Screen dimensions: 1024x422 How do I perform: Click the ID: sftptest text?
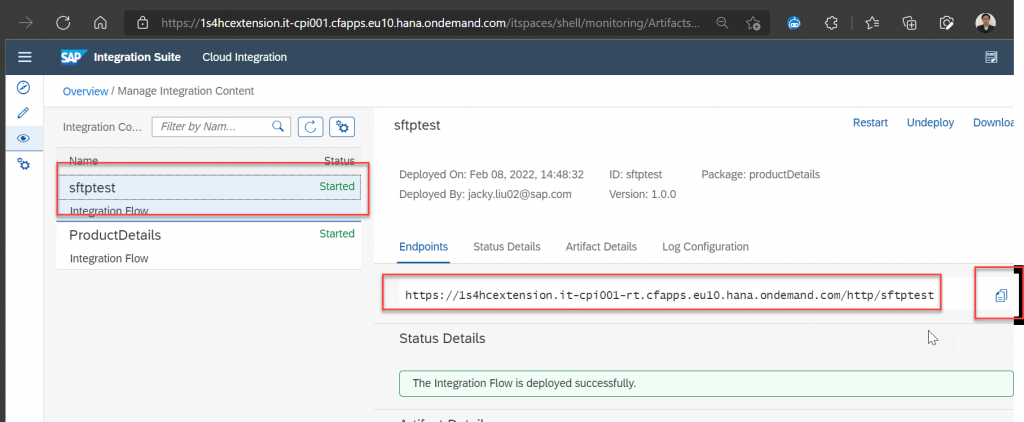click(x=635, y=175)
